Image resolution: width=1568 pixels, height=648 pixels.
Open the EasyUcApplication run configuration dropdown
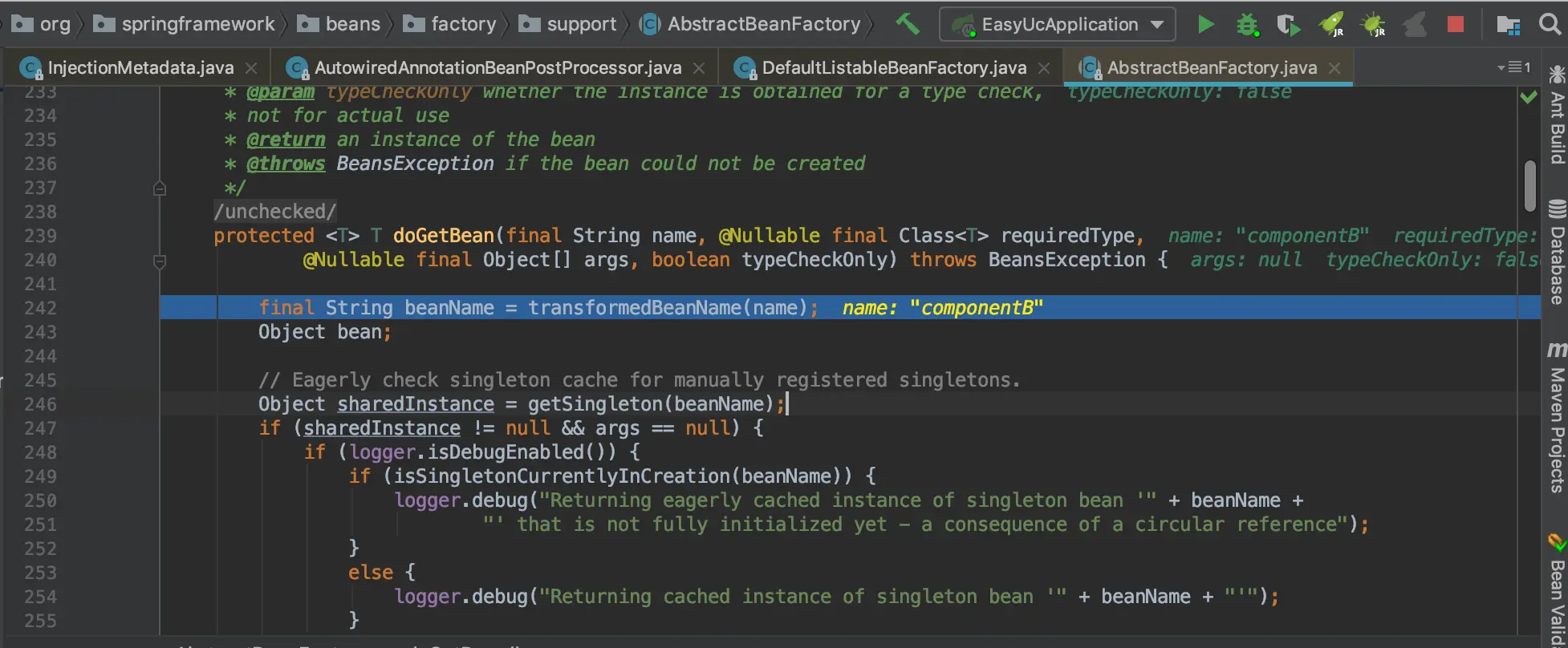click(x=1058, y=24)
